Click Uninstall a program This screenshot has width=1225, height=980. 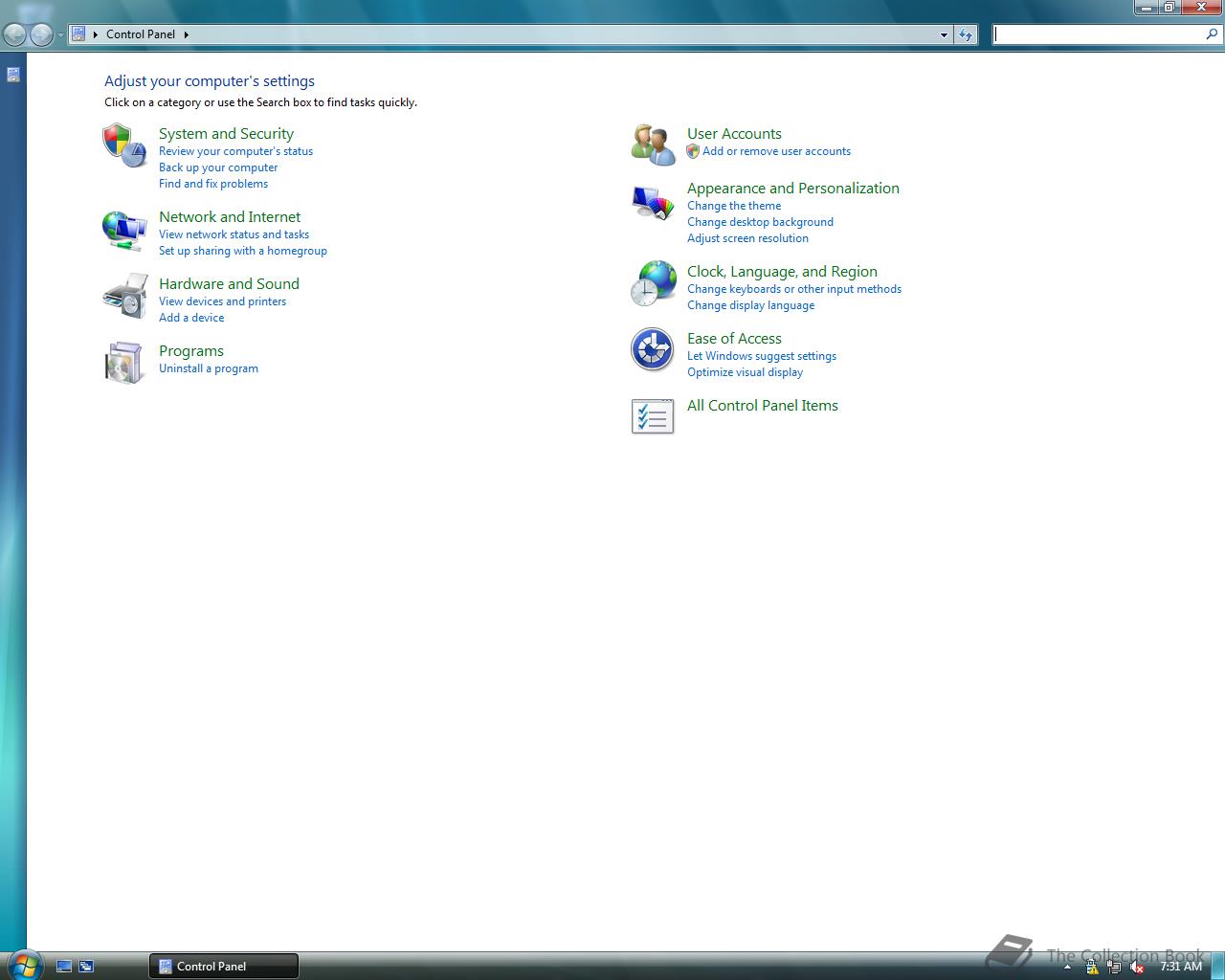point(209,368)
